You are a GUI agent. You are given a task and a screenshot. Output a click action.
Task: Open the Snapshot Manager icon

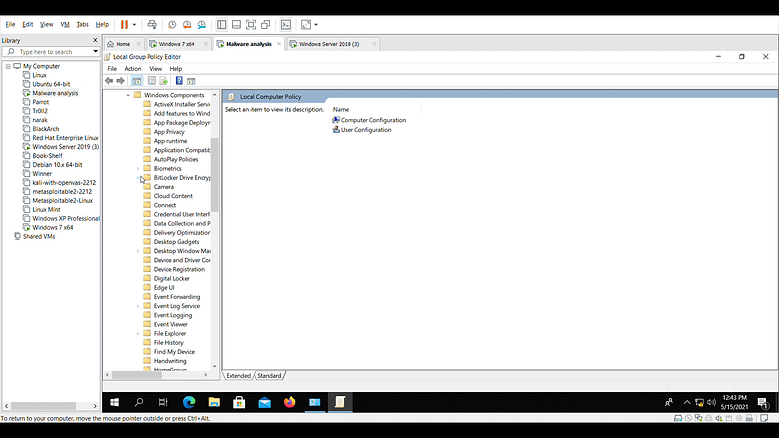(202, 24)
